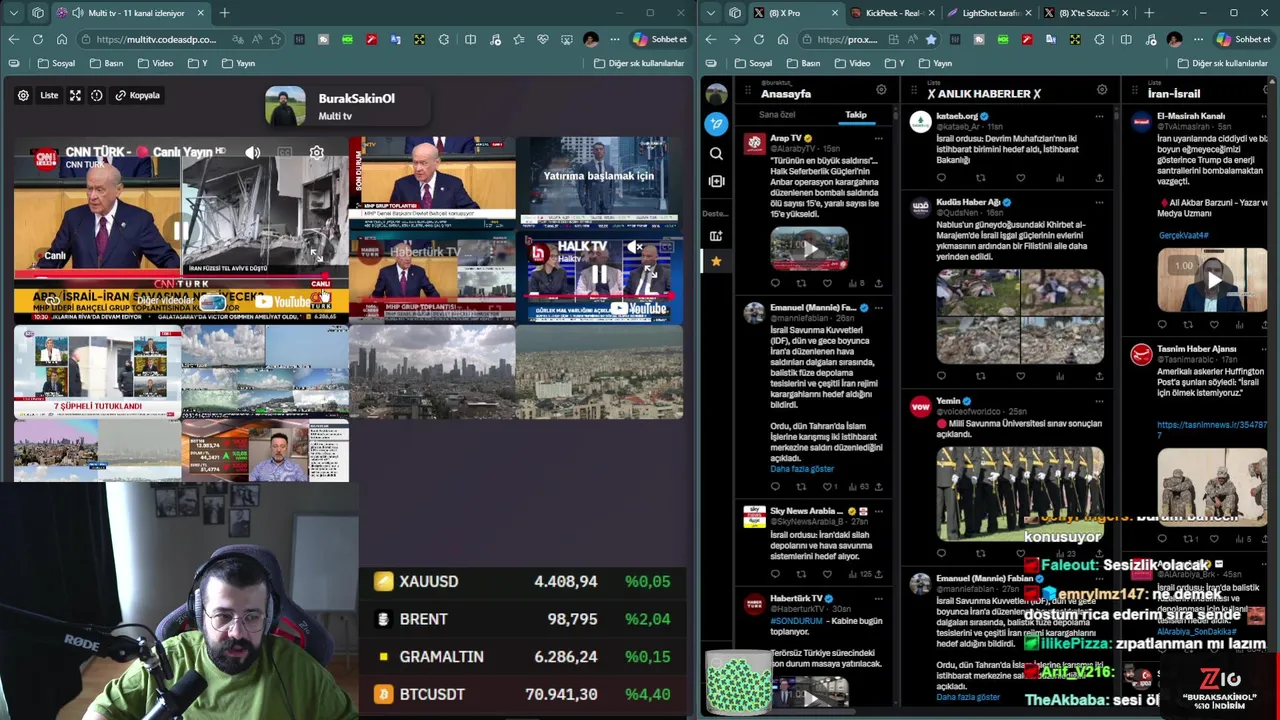Toggle fullscreen layout icon in Multi tv toolbar
Image resolution: width=1280 pixels, height=720 pixels.
click(x=75, y=95)
